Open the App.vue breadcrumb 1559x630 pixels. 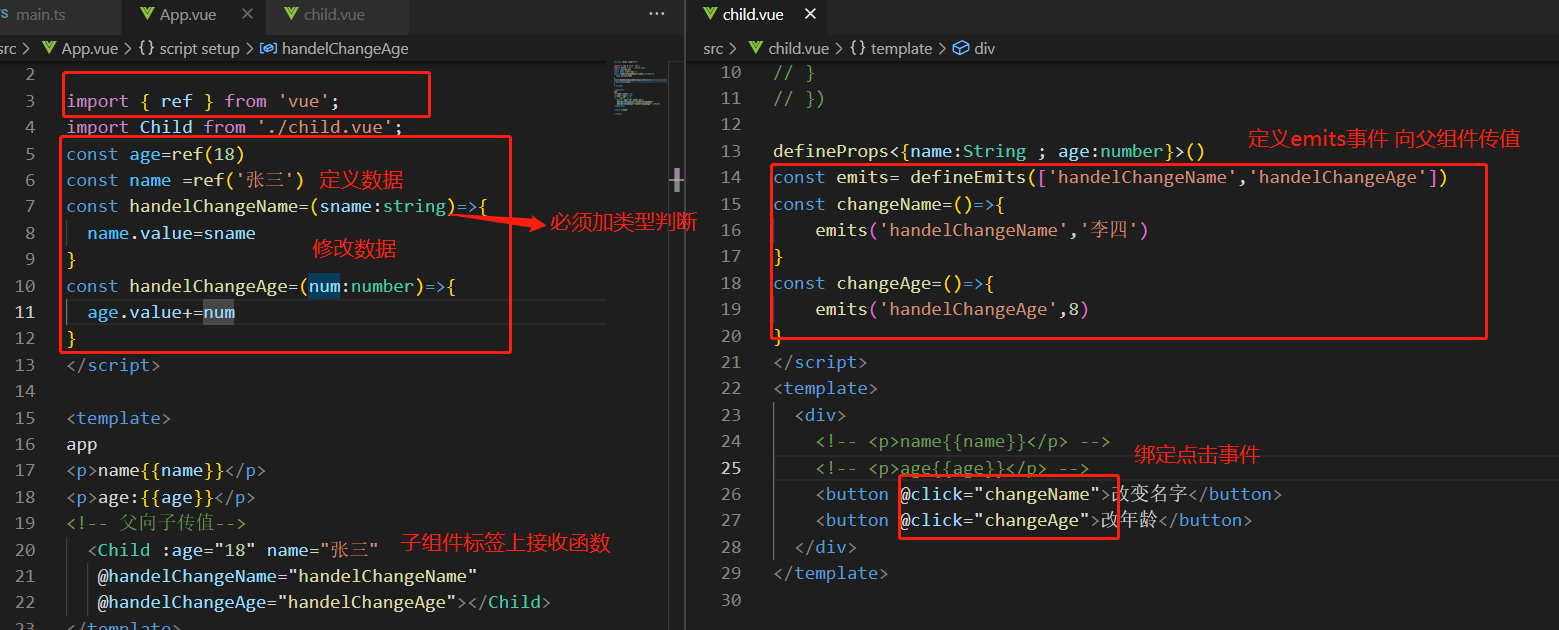(90, 48)
